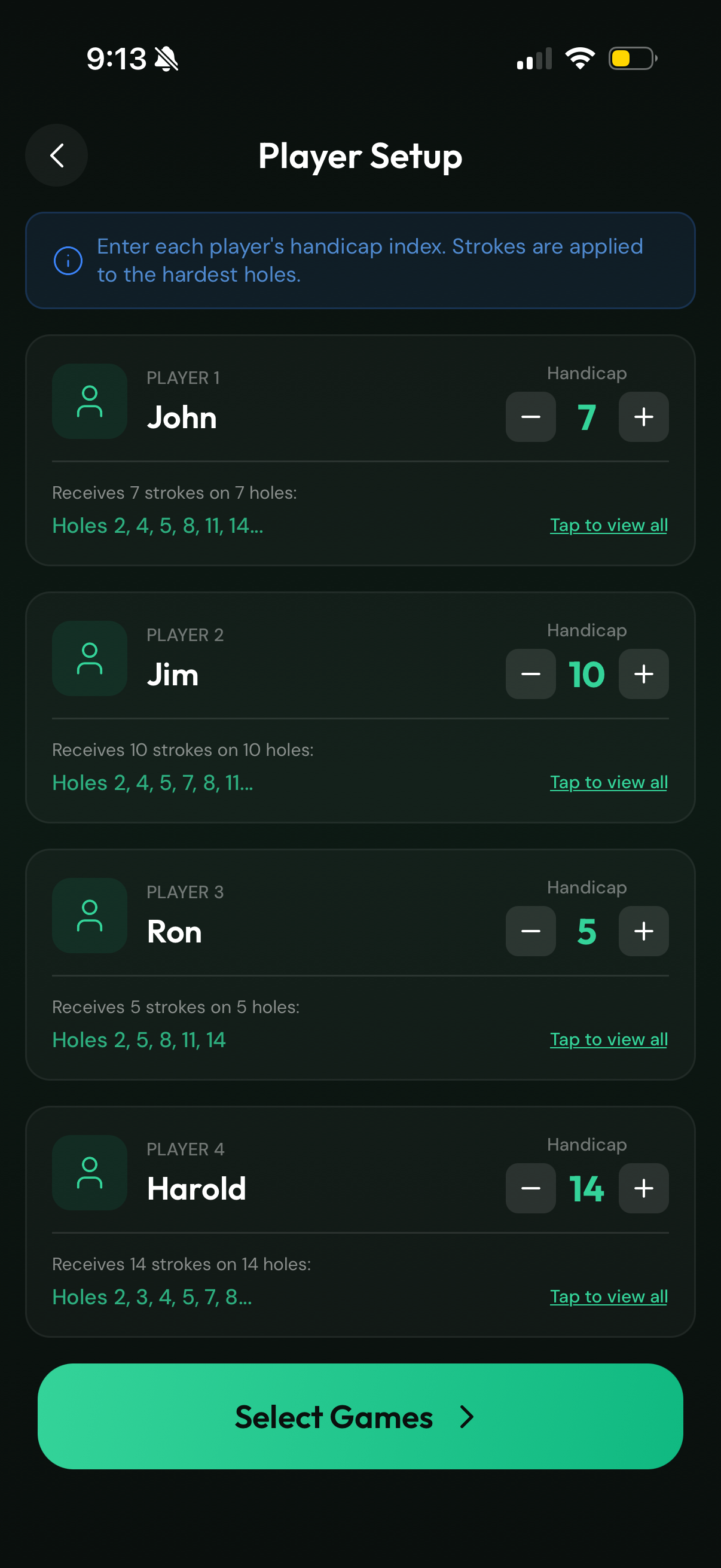Image resolution: width=721 pixels, height=1568 pixels.
Task: Tap the info icon in banner
Action: [68, 261]
